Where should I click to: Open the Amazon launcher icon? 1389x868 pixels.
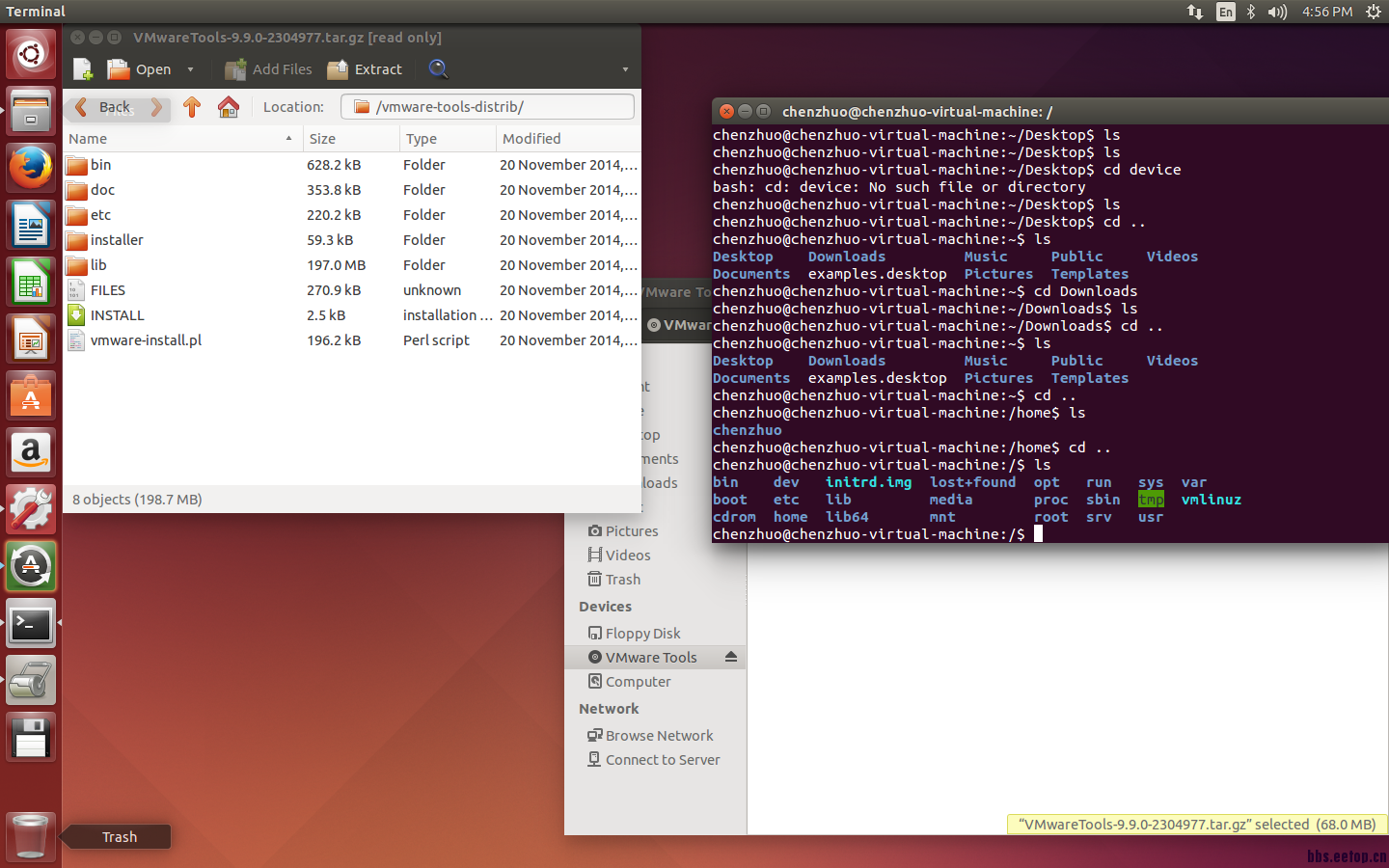click(x=31, y=452)
